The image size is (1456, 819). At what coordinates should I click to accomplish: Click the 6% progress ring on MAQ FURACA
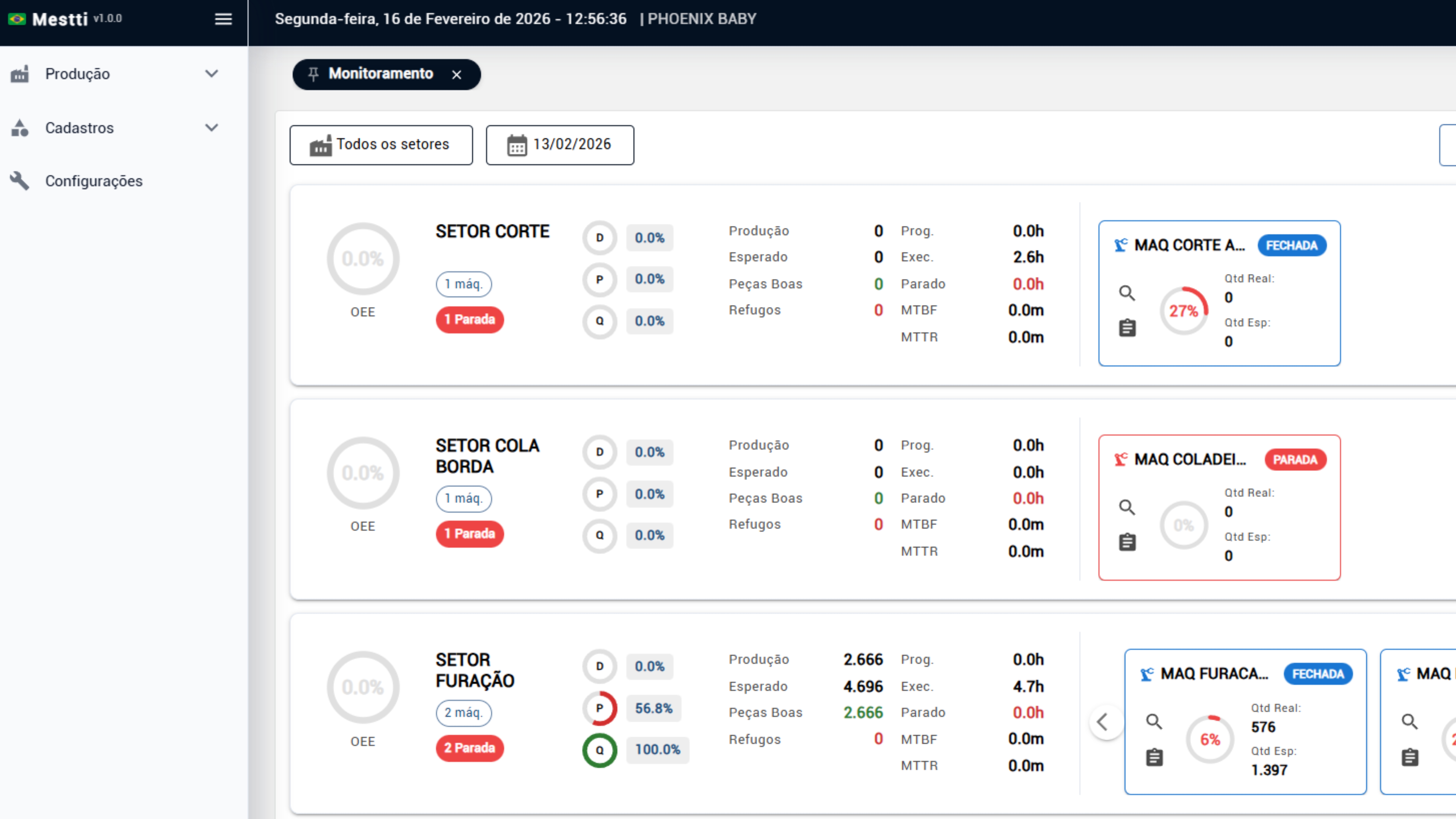pos(1211,739)
